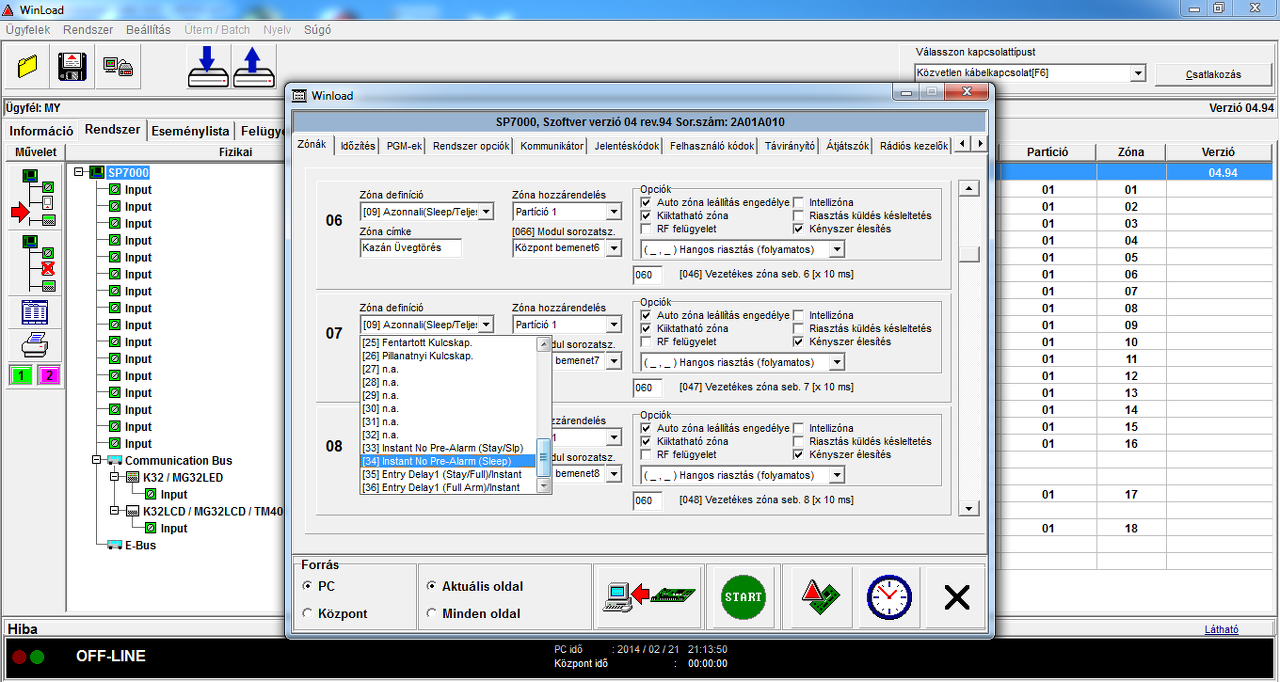Click the zone panel scrollbar down arrow
1280x682 pixels.
coord(968,508)
